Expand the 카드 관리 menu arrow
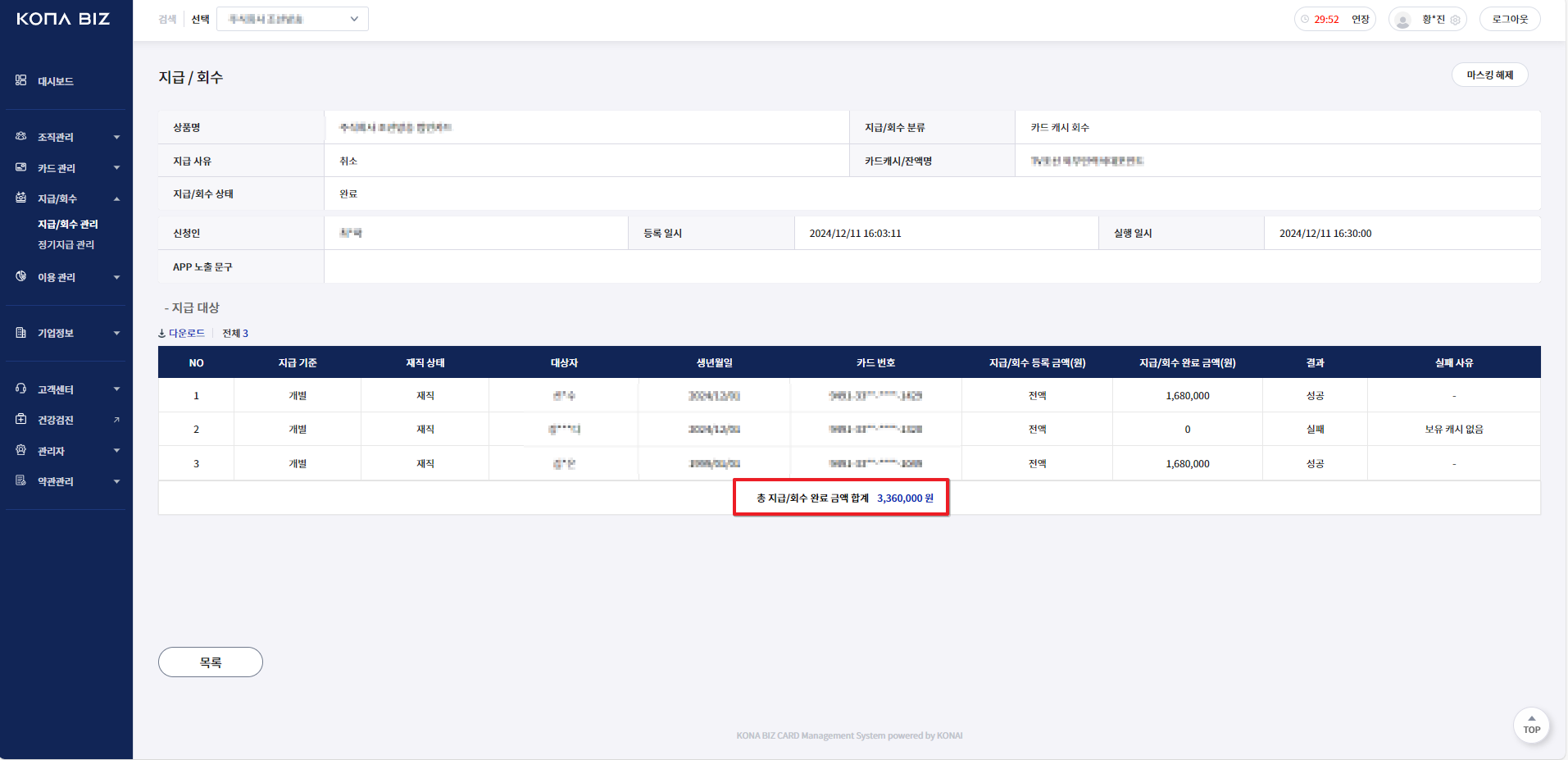1568x760 pixels. (x=116, y=168)
